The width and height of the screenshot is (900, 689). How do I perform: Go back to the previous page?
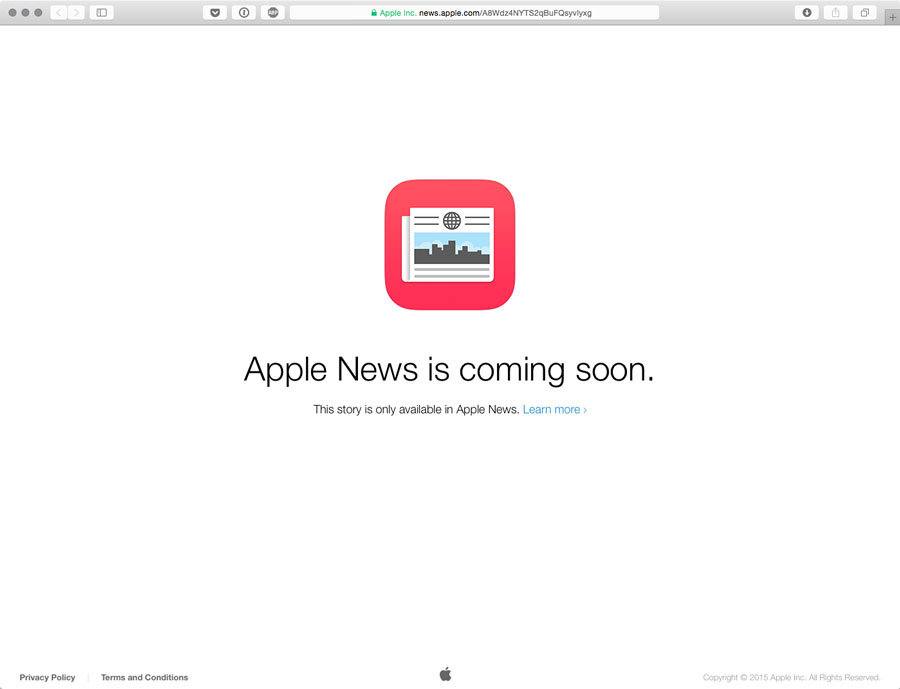[x=59, y=13]
